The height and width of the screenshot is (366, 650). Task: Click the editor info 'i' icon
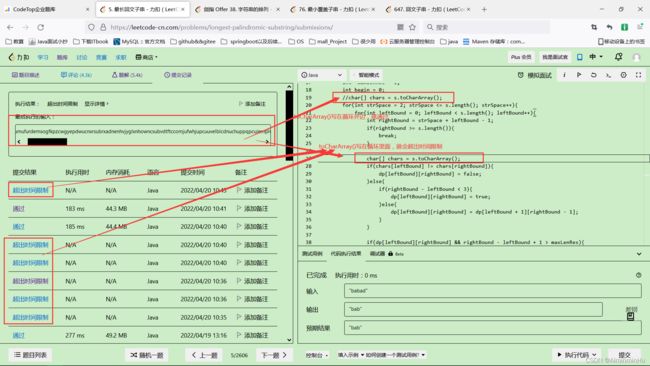tap(564, 75)
